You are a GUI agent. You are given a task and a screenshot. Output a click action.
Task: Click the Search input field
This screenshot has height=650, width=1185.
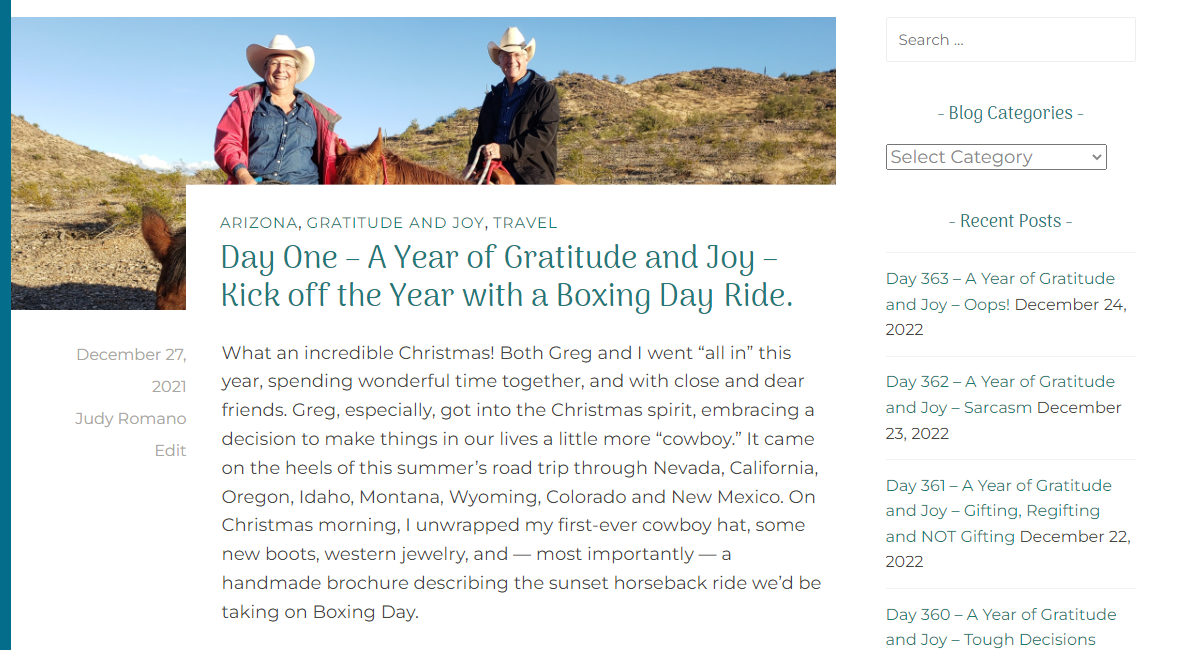point(1010,40)
